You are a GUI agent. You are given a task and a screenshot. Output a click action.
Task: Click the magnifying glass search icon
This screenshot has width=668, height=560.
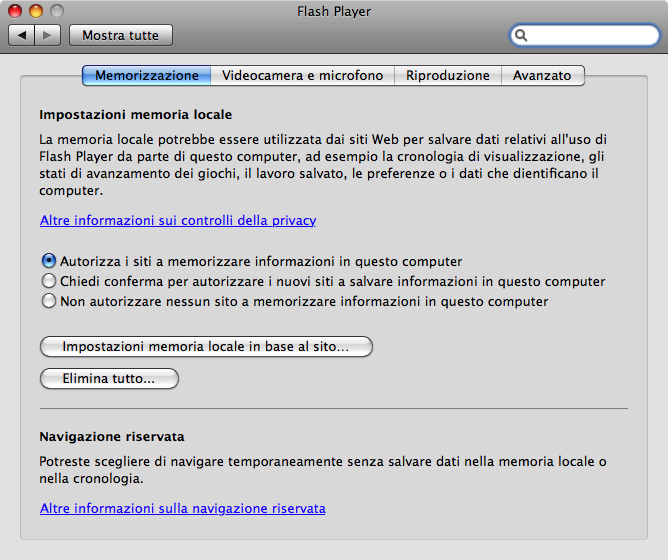(x=521, y=35)
